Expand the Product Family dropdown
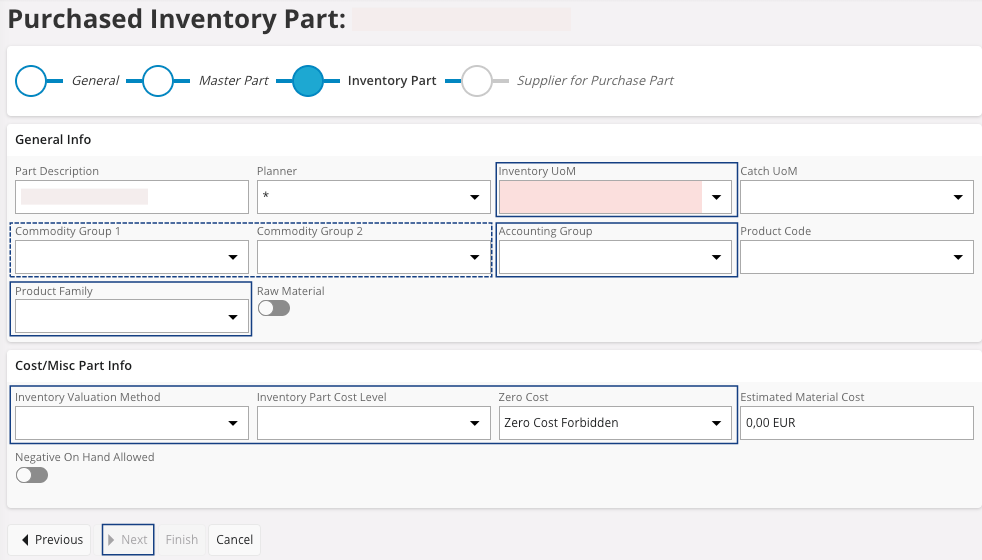The width and height of the screenshot is (982, 560). point(233,318)
